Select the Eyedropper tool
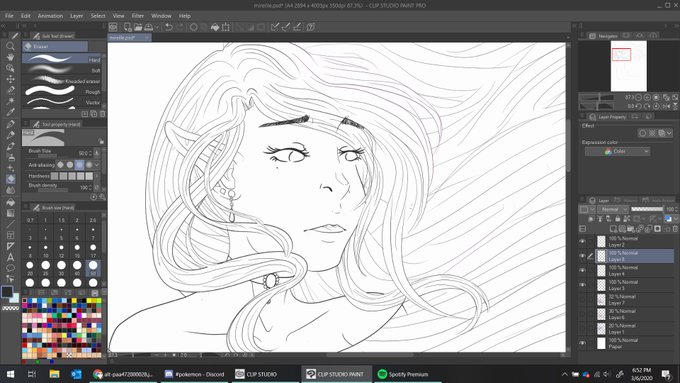 click(10, 112)
